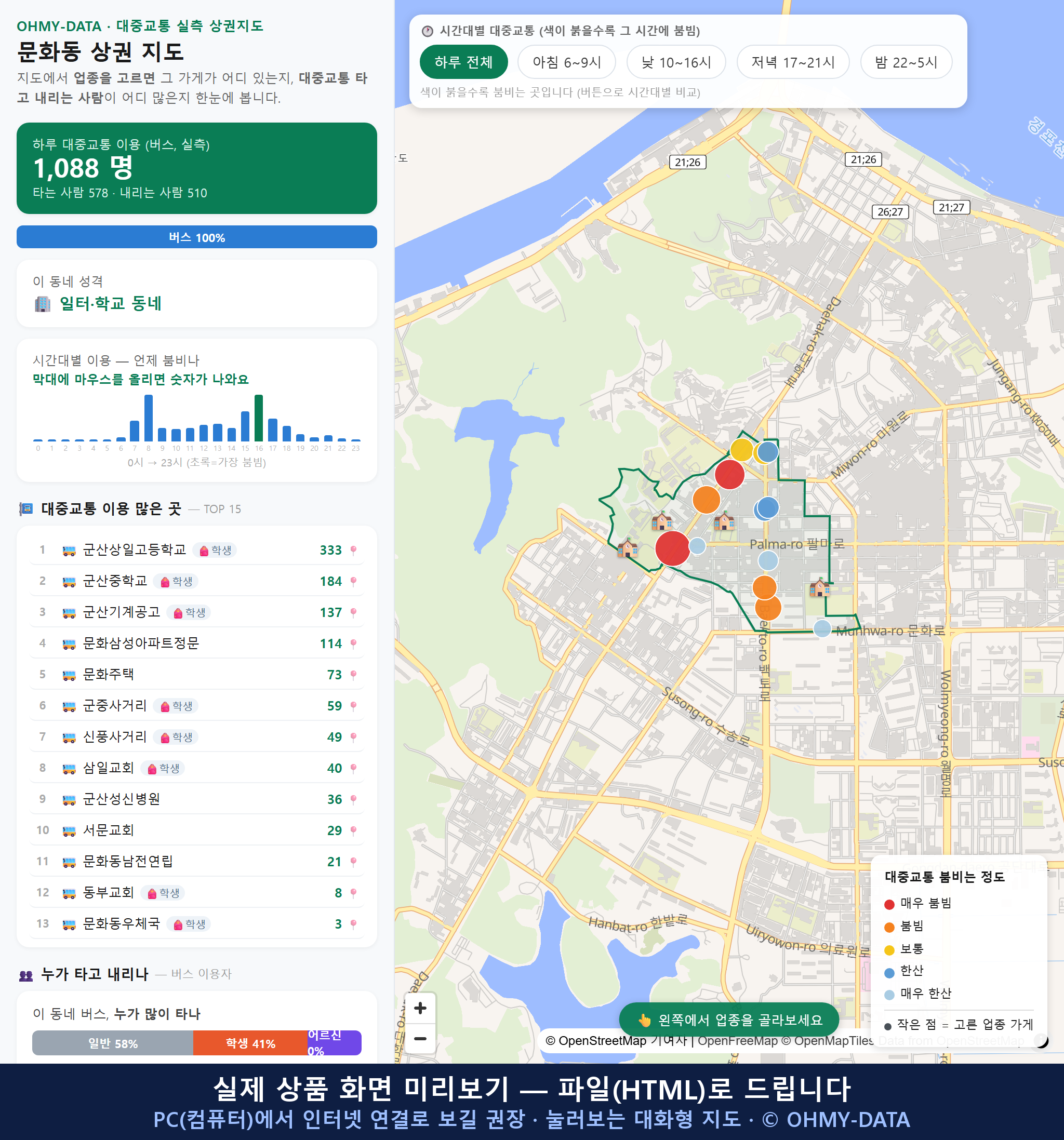
Task: Click the 학생 41% rider segment
Action: click(x=250, y=1043)
